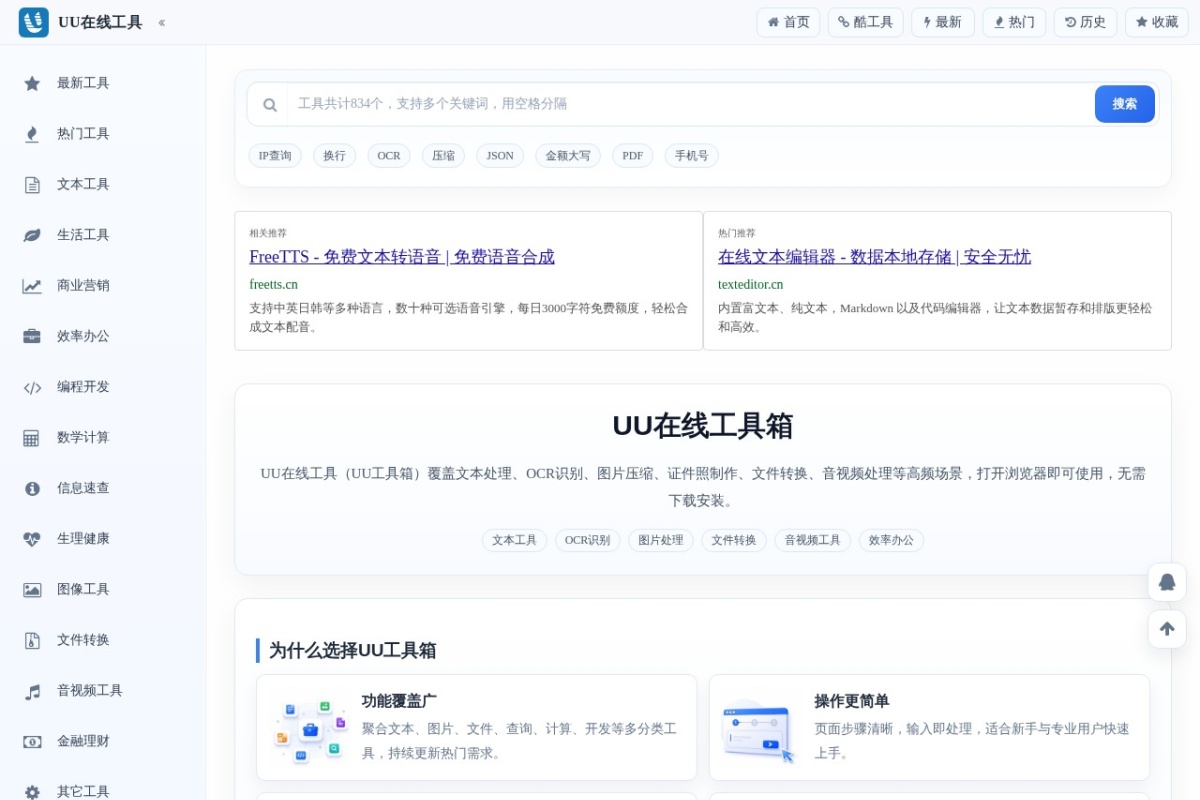Go to 热门 in top navigation
This screenshot has width=1200, height=800.
[x=1014, y=22]
